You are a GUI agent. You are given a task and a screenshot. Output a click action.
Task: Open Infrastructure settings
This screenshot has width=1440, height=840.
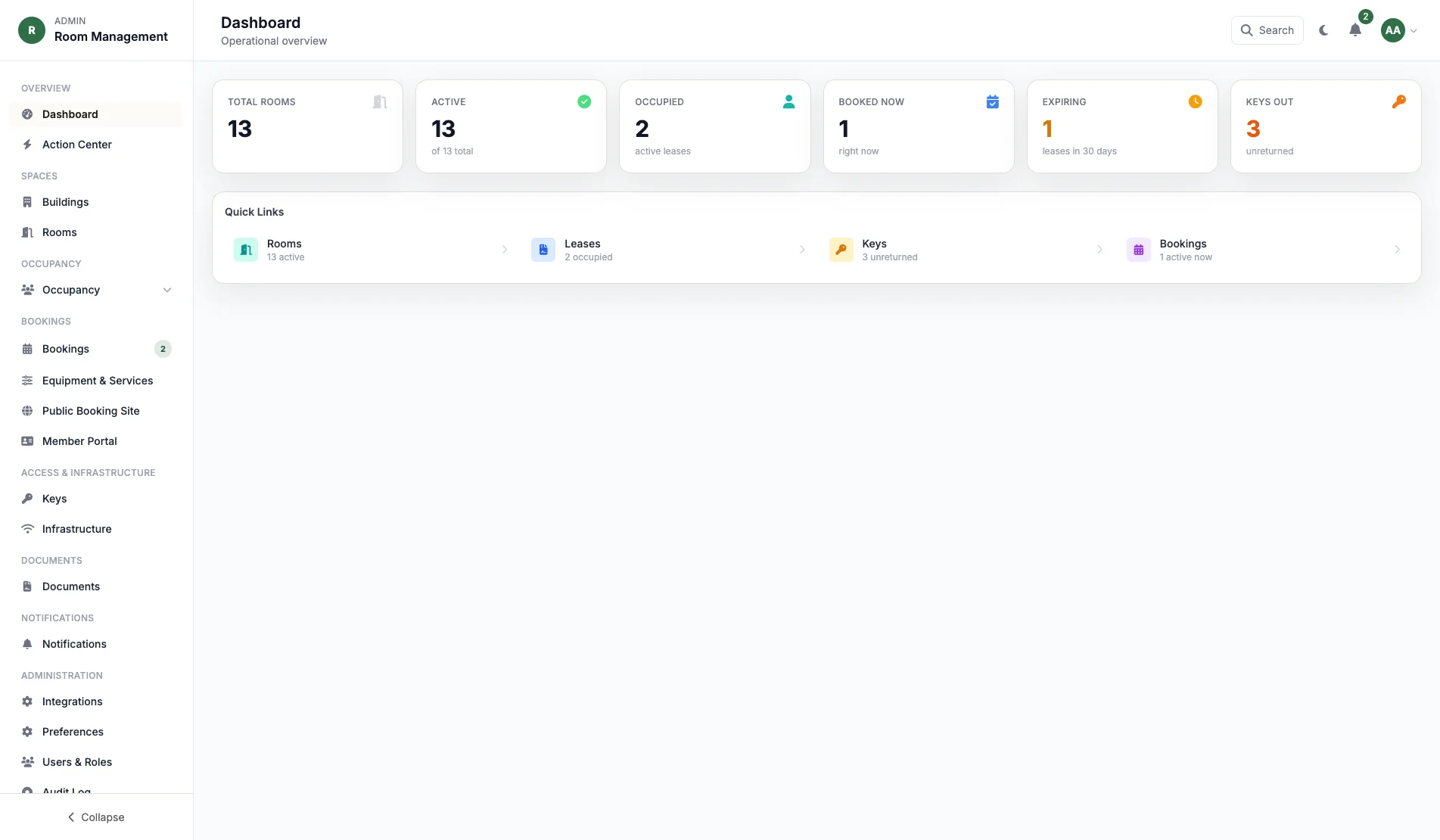pyautogui.click(x=97, y=529)
